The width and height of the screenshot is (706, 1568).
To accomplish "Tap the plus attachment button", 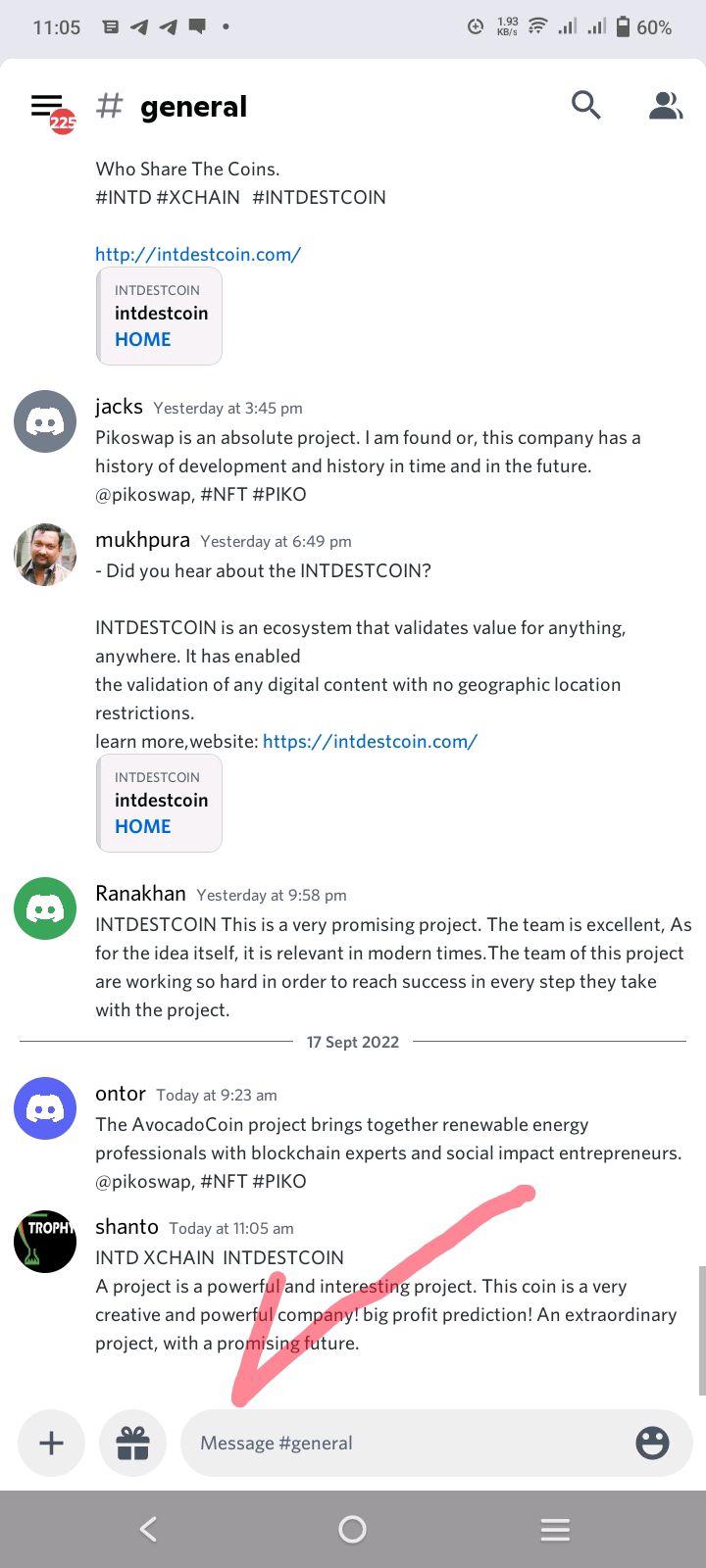I will [x=51, y=1443].
